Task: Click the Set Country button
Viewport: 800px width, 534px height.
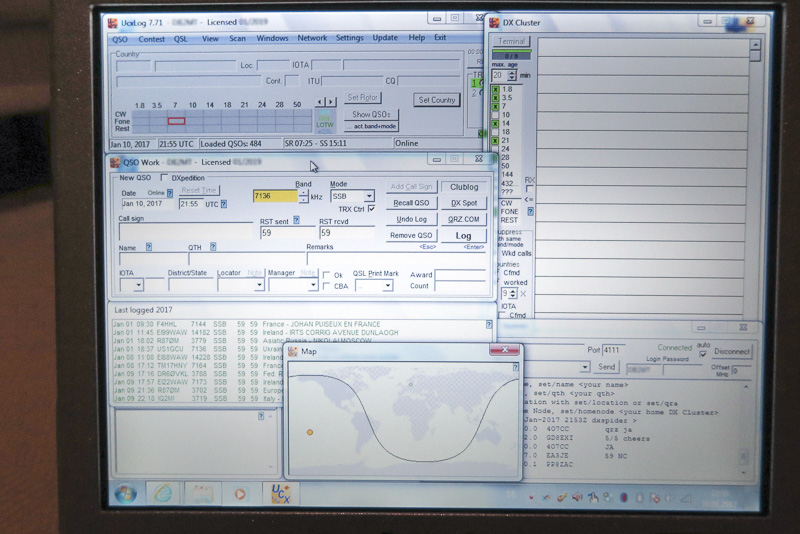Action: point(437,100)
